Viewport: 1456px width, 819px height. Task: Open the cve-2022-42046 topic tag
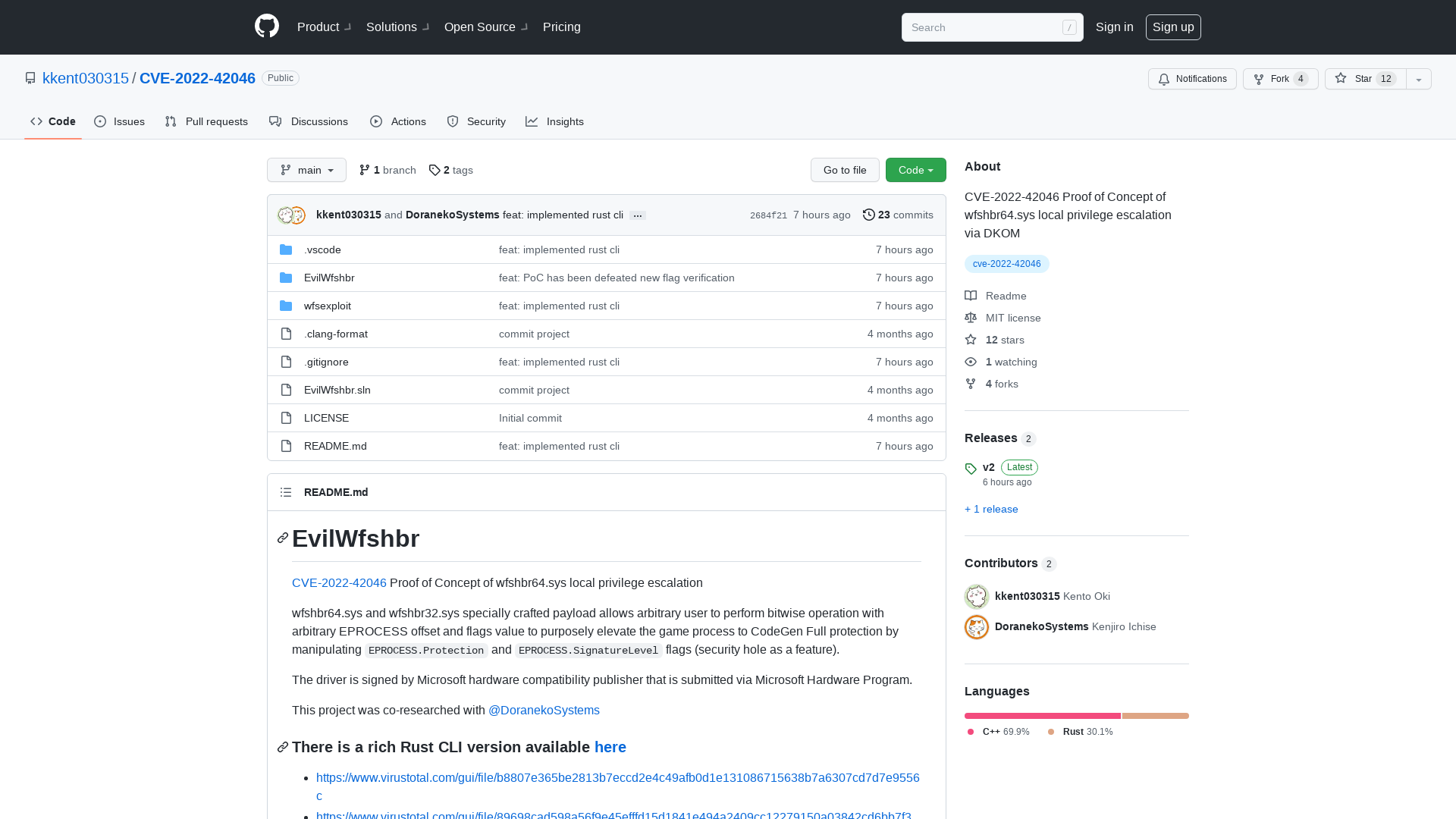[x=1007, y=264]
